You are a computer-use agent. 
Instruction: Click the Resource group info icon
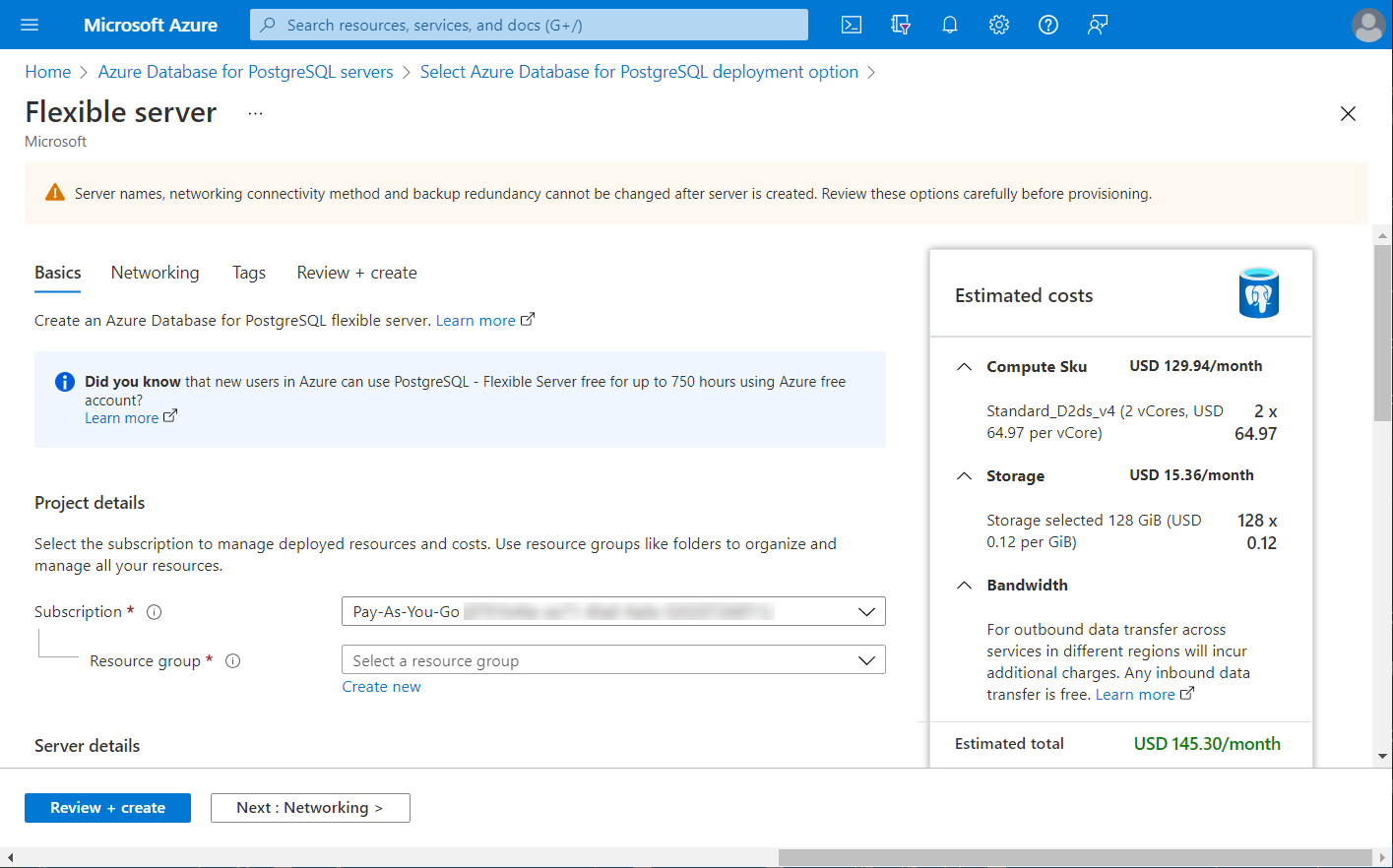[x=233, y=661]
